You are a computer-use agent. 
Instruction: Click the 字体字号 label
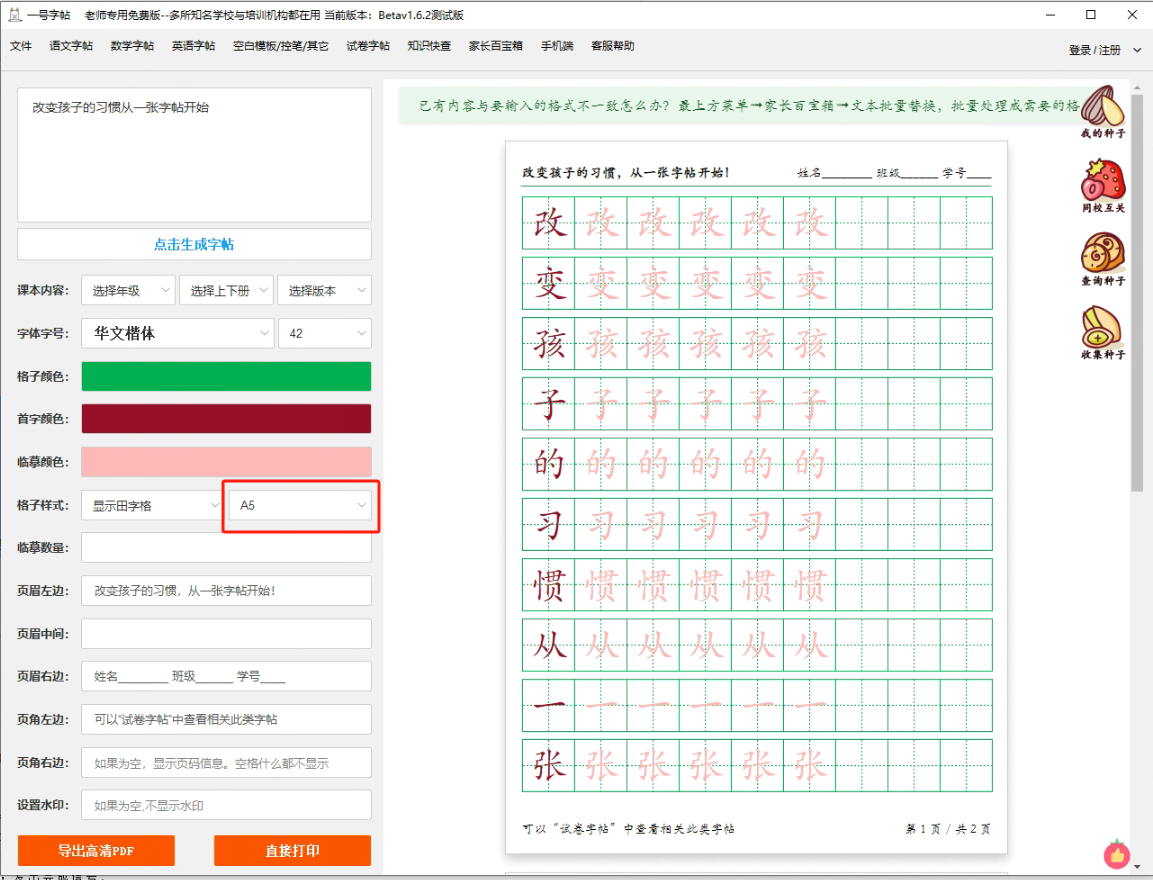tap(43, 333)
